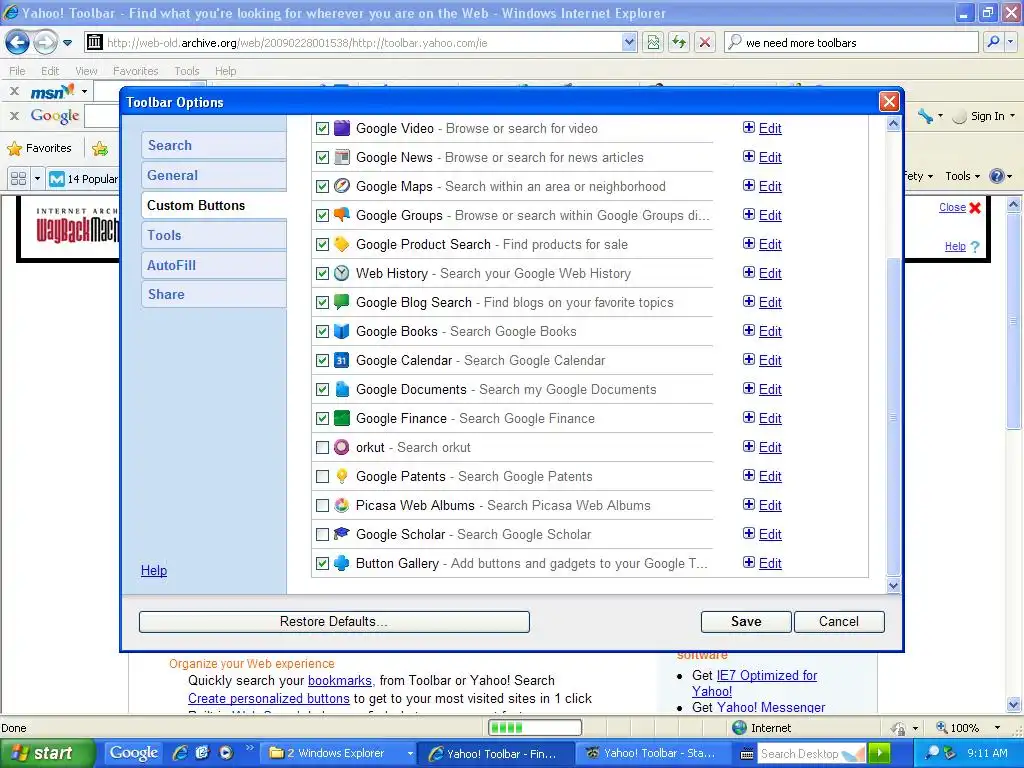Click the orkut icon

pyautogui.click(x=342, y=447)
